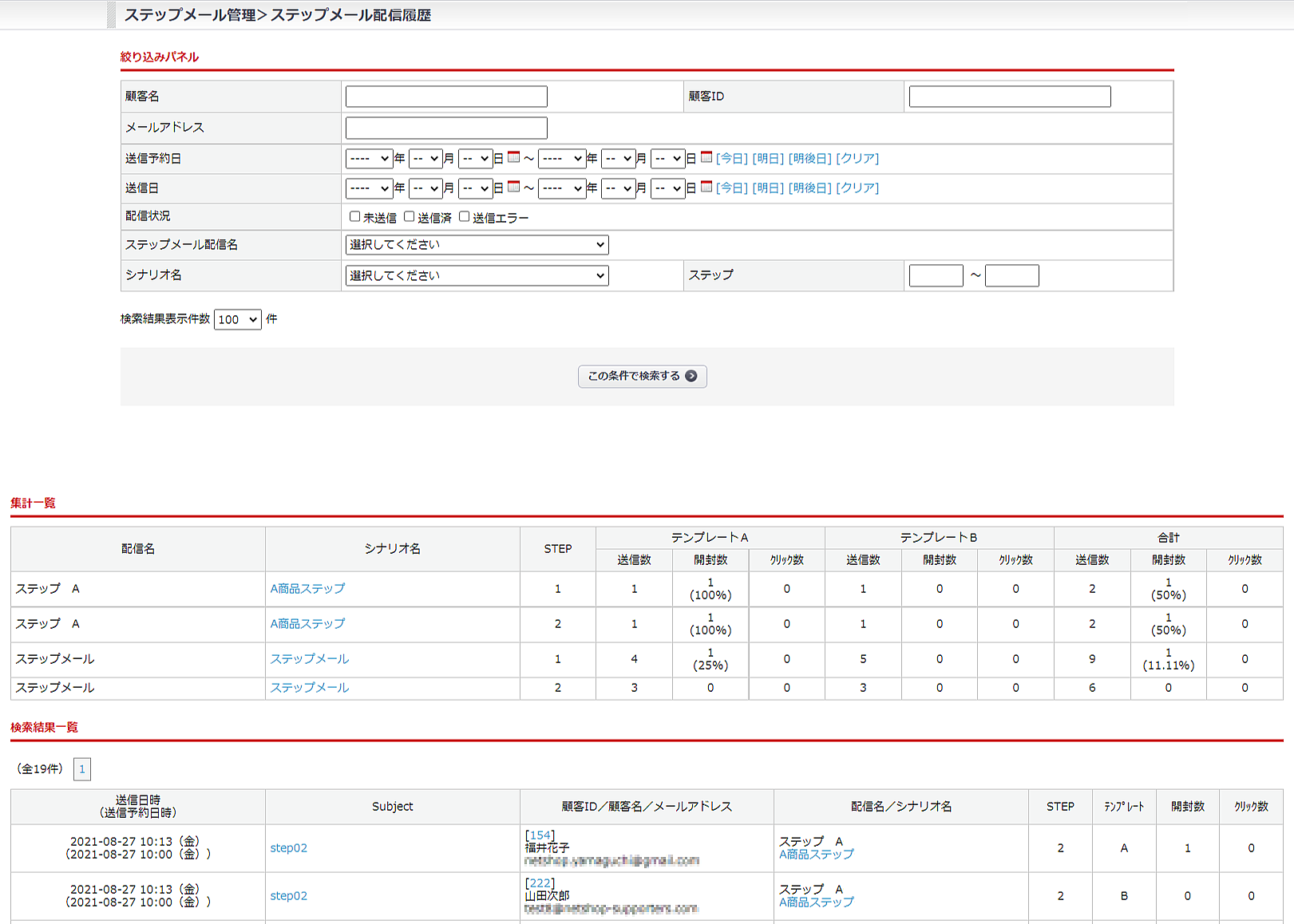Click [明後日] link in 送信予約日 row
Screen dimensions: 1294x924
pos(809,158)
